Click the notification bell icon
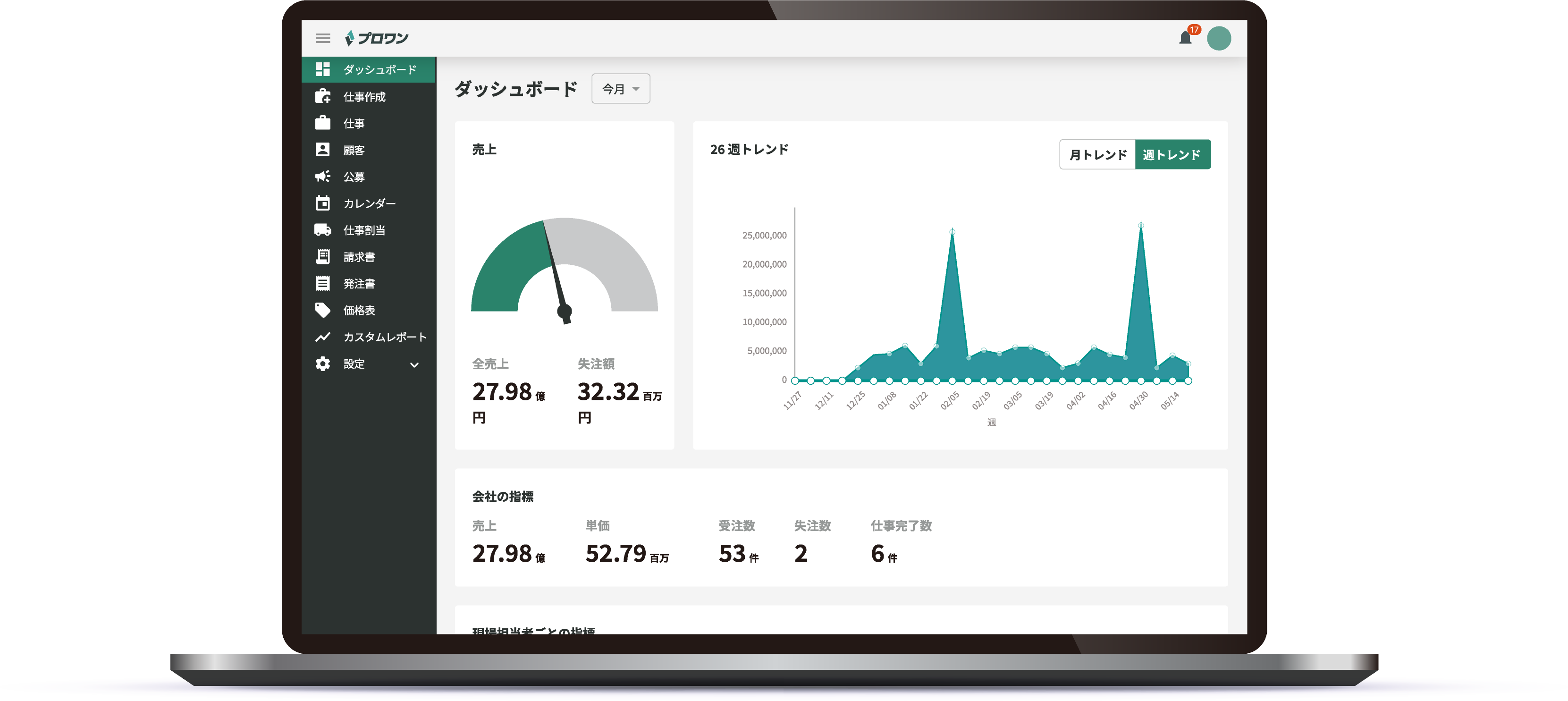1568x701 pixels. (x=1185, y=38)
